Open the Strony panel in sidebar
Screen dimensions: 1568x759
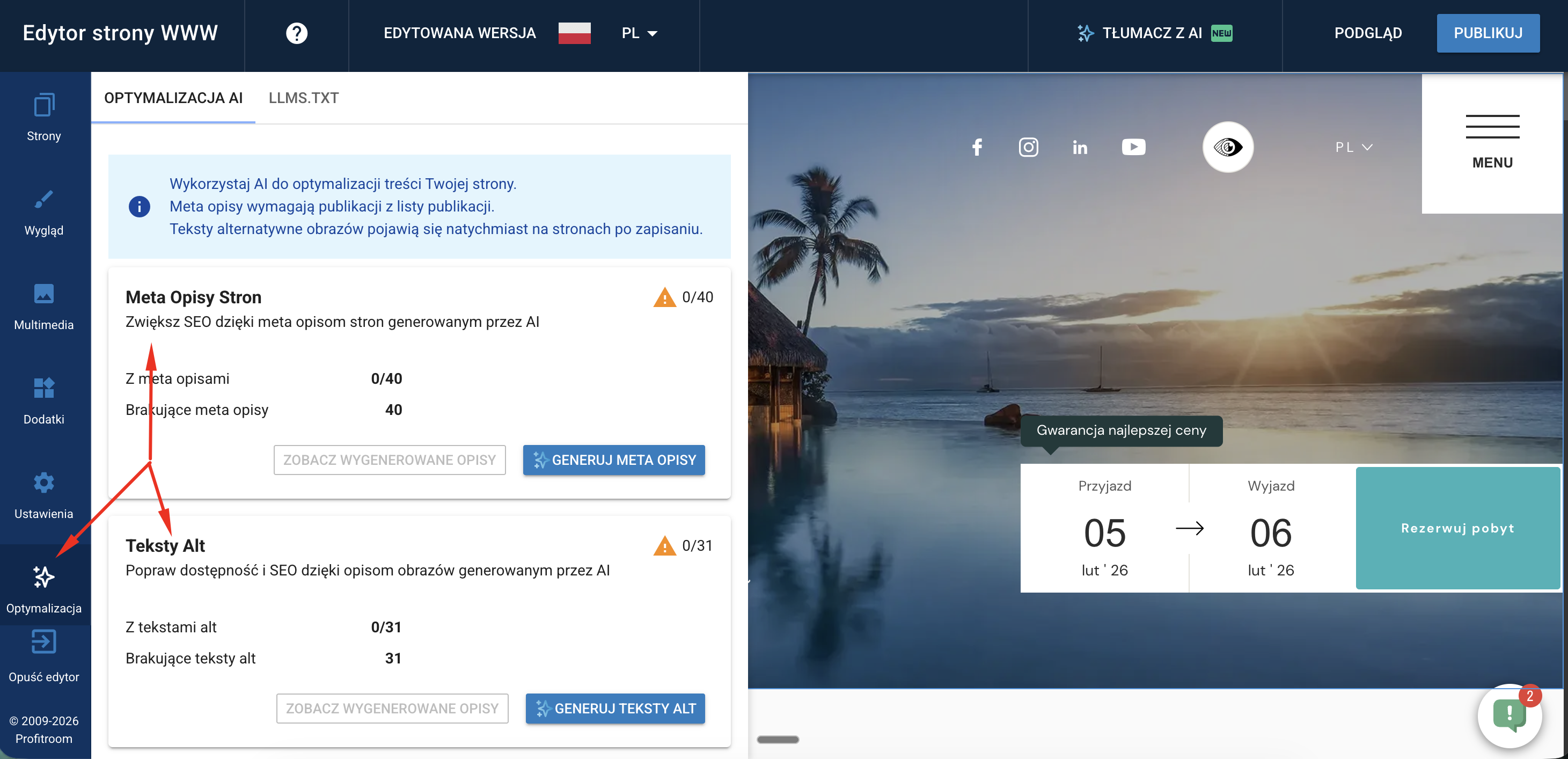point(43,115)
